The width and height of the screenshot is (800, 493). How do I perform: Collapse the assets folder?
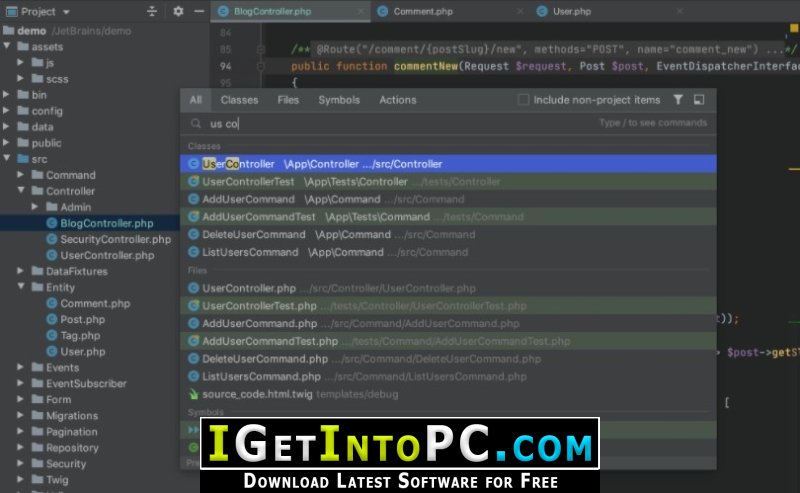point(7,46)
